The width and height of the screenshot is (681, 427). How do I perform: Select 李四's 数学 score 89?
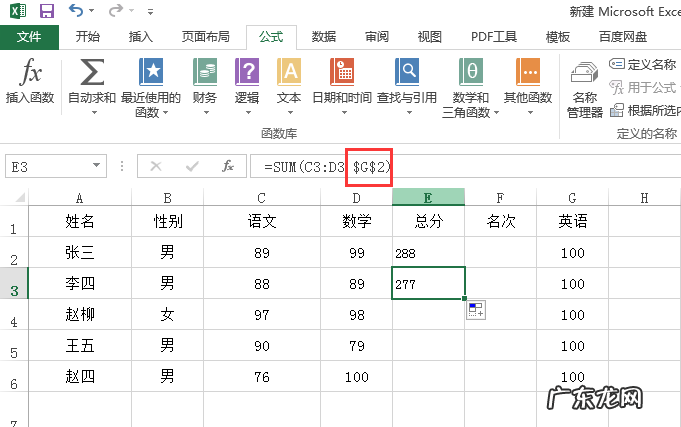356,284
